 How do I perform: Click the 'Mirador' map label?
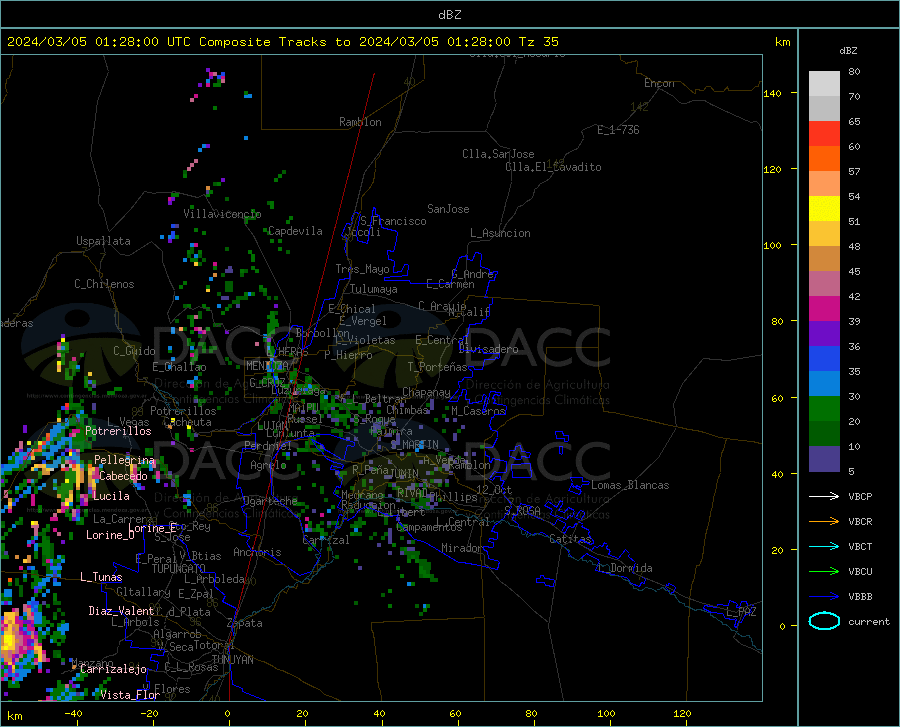pos(462,548)
